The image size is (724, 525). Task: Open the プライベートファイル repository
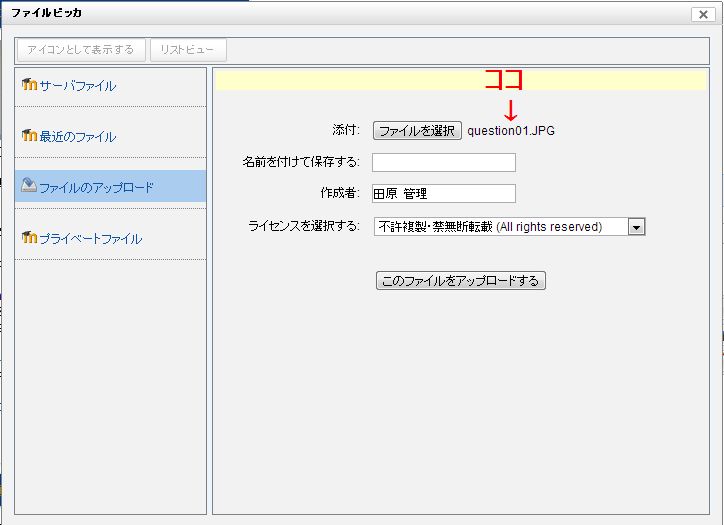click(90, 239)
